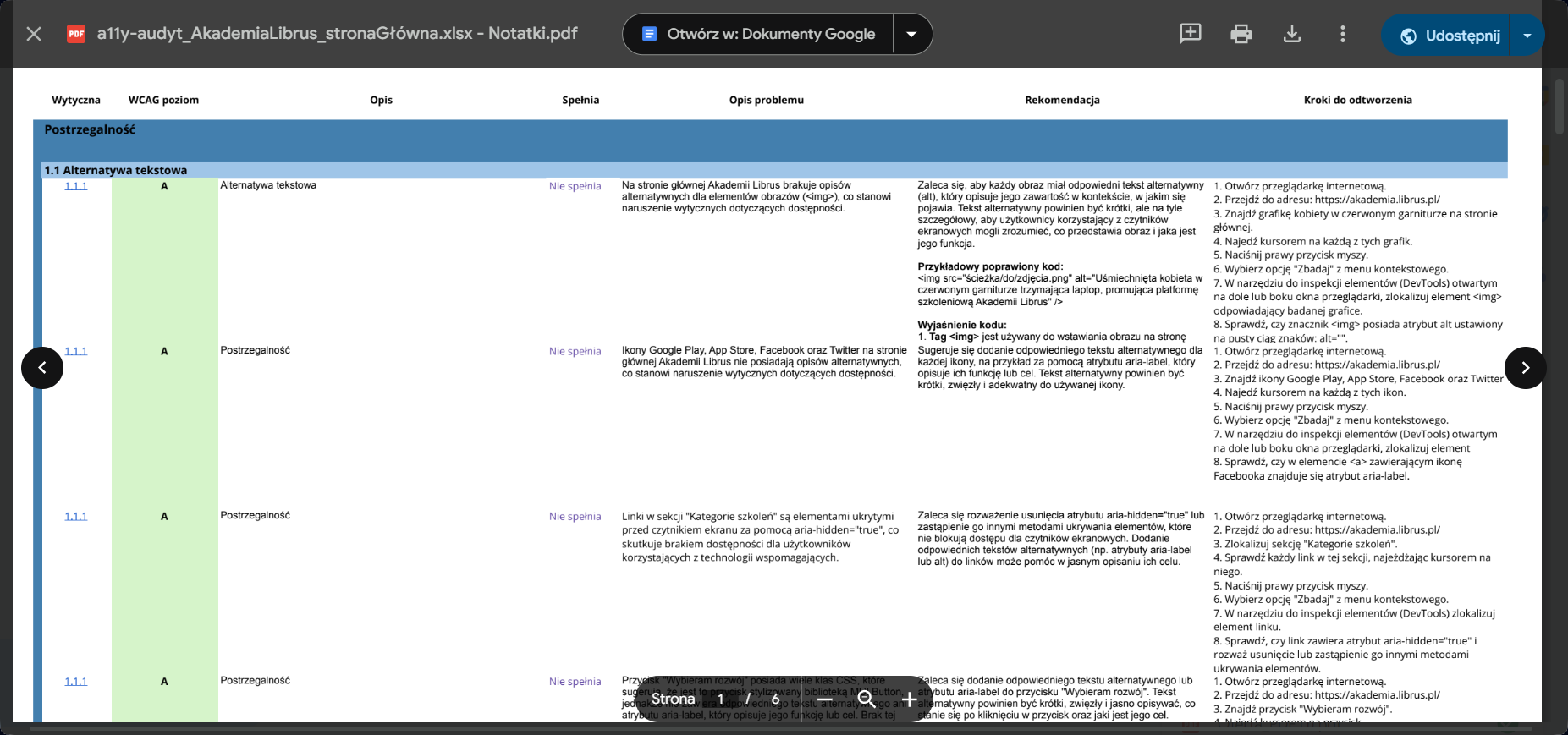Click the magnifier reset-zoom icon
1568x735 pixels.
coord(867,699)
